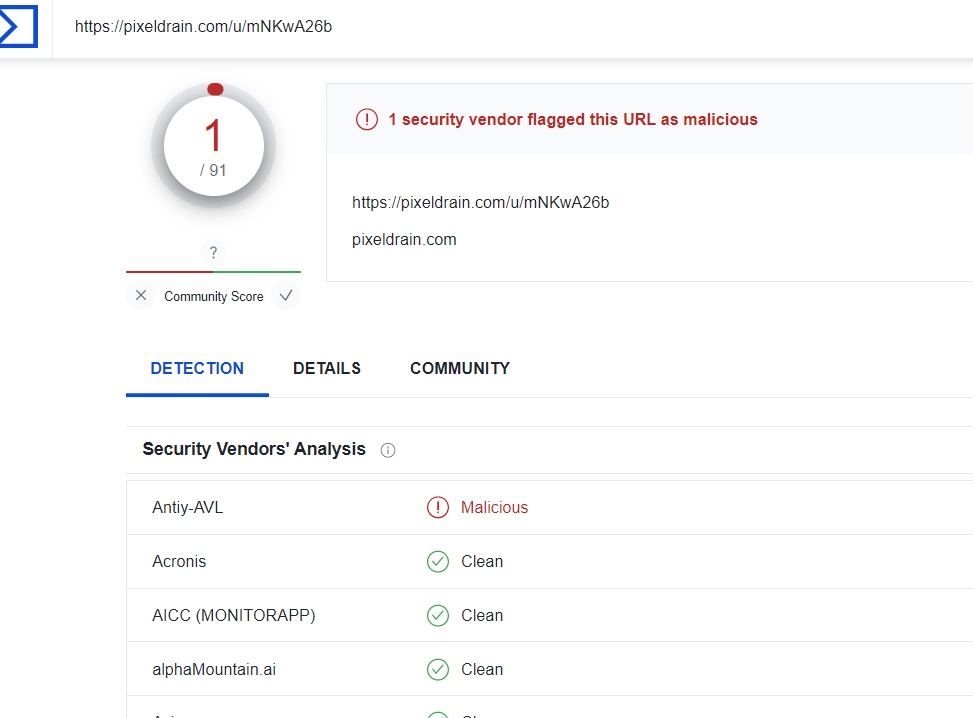
Task: Select the Acronis clean checkmark icon
Action: (438, 562)
